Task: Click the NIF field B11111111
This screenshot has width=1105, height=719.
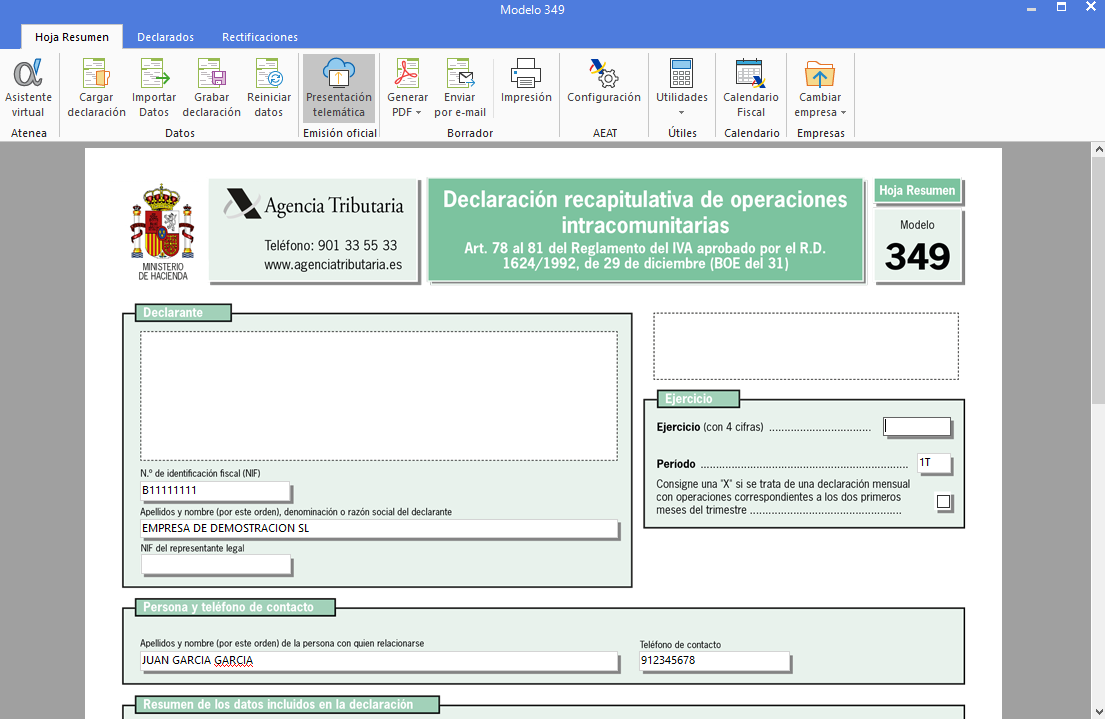Action: click(x=215, y=491)
